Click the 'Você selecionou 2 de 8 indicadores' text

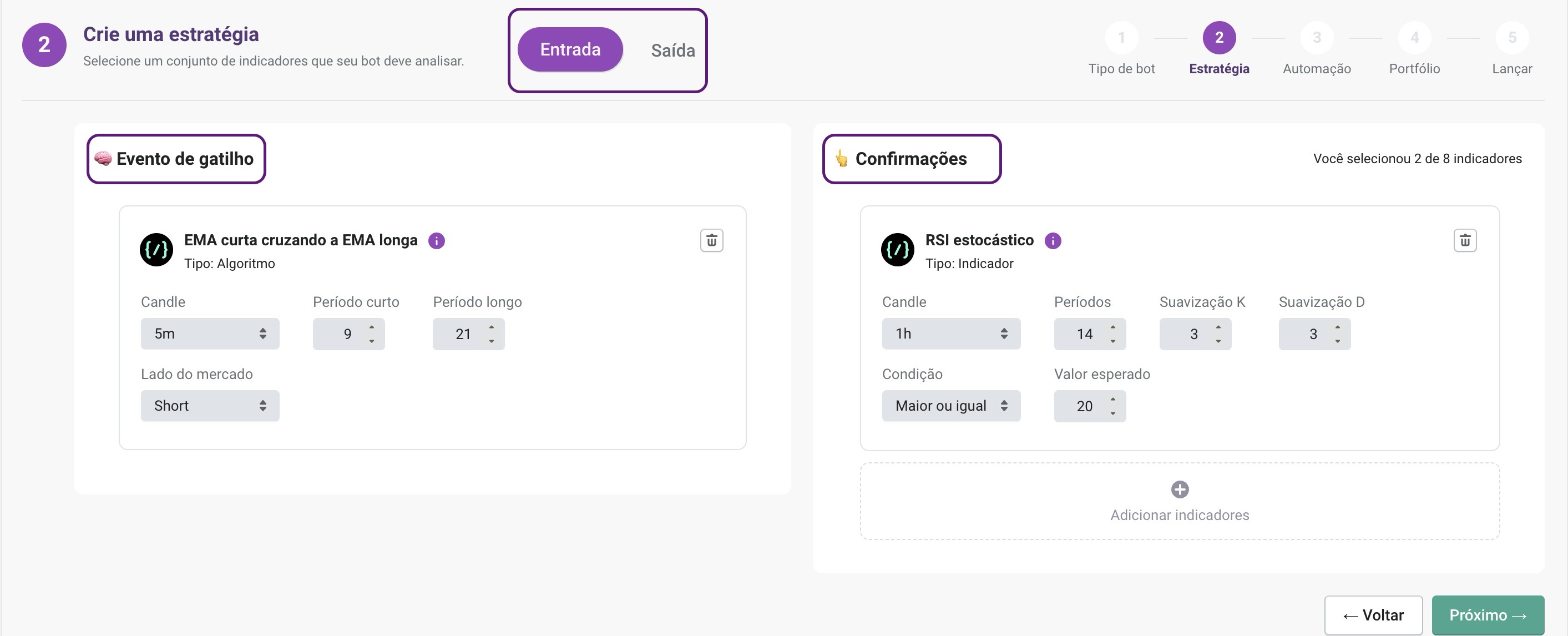(x=1418, y=159)
